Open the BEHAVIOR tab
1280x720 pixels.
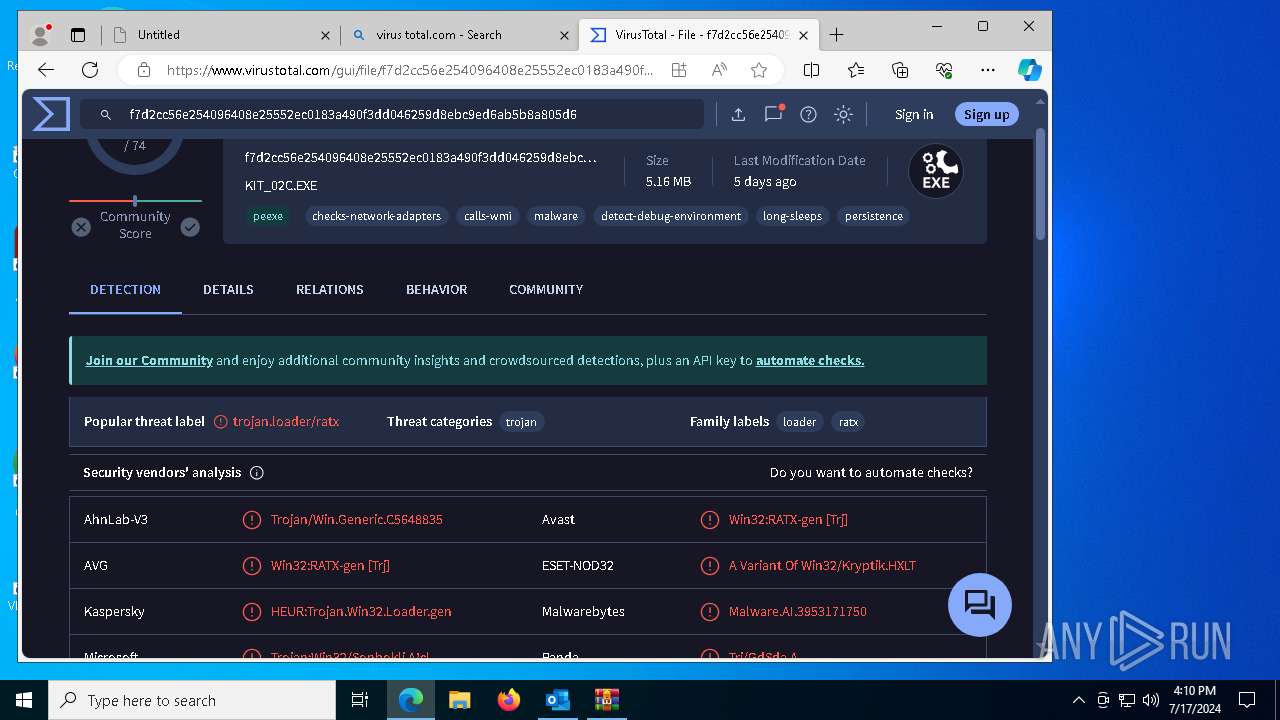point(436,289)
